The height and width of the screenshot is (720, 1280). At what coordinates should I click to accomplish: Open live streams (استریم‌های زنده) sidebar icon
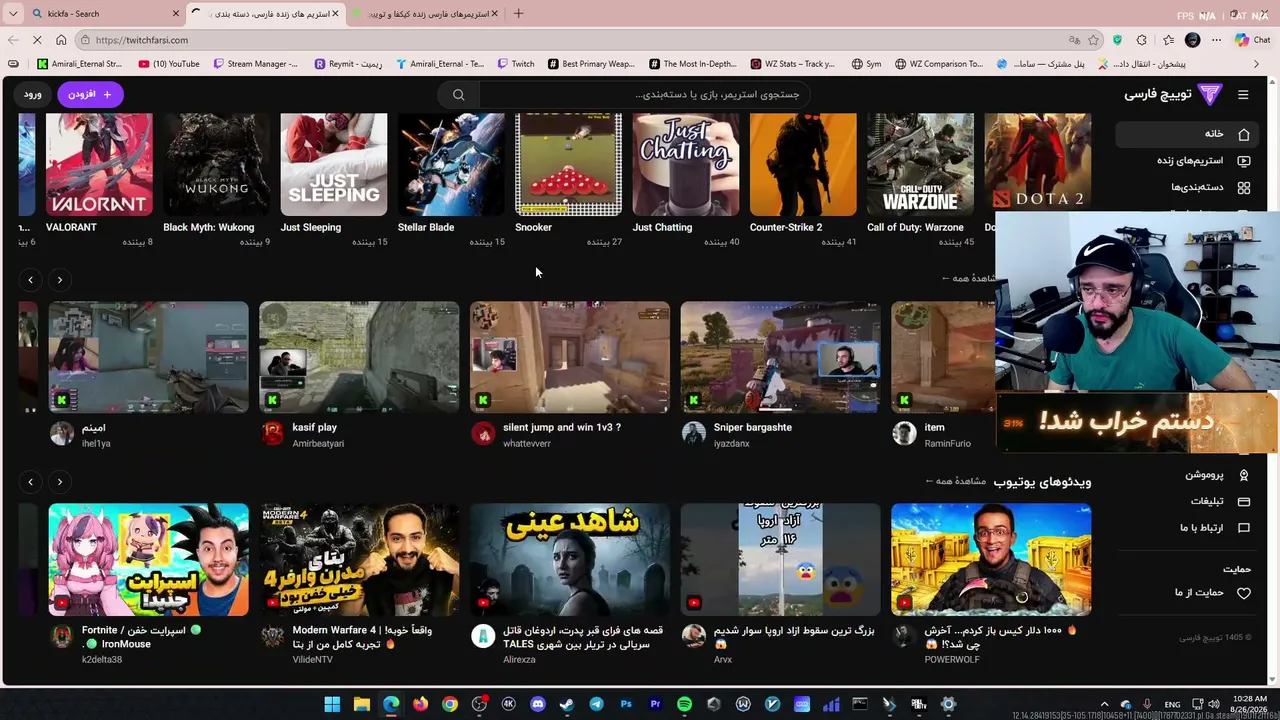1244,161
